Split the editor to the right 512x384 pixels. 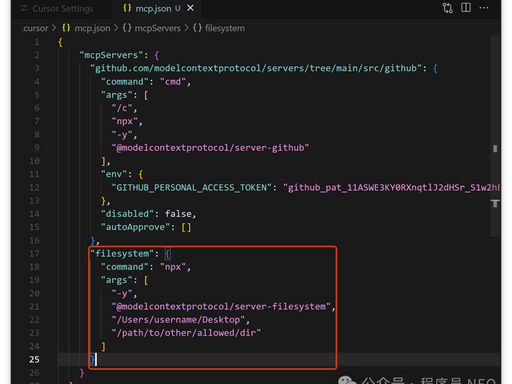click(466, 8)
